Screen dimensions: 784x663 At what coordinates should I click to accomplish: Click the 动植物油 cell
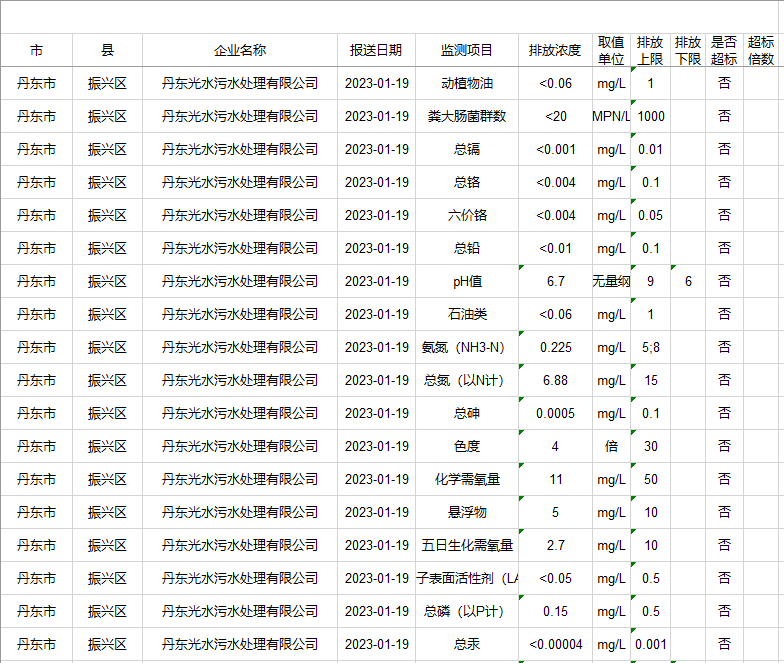click(x=467, y=83)
